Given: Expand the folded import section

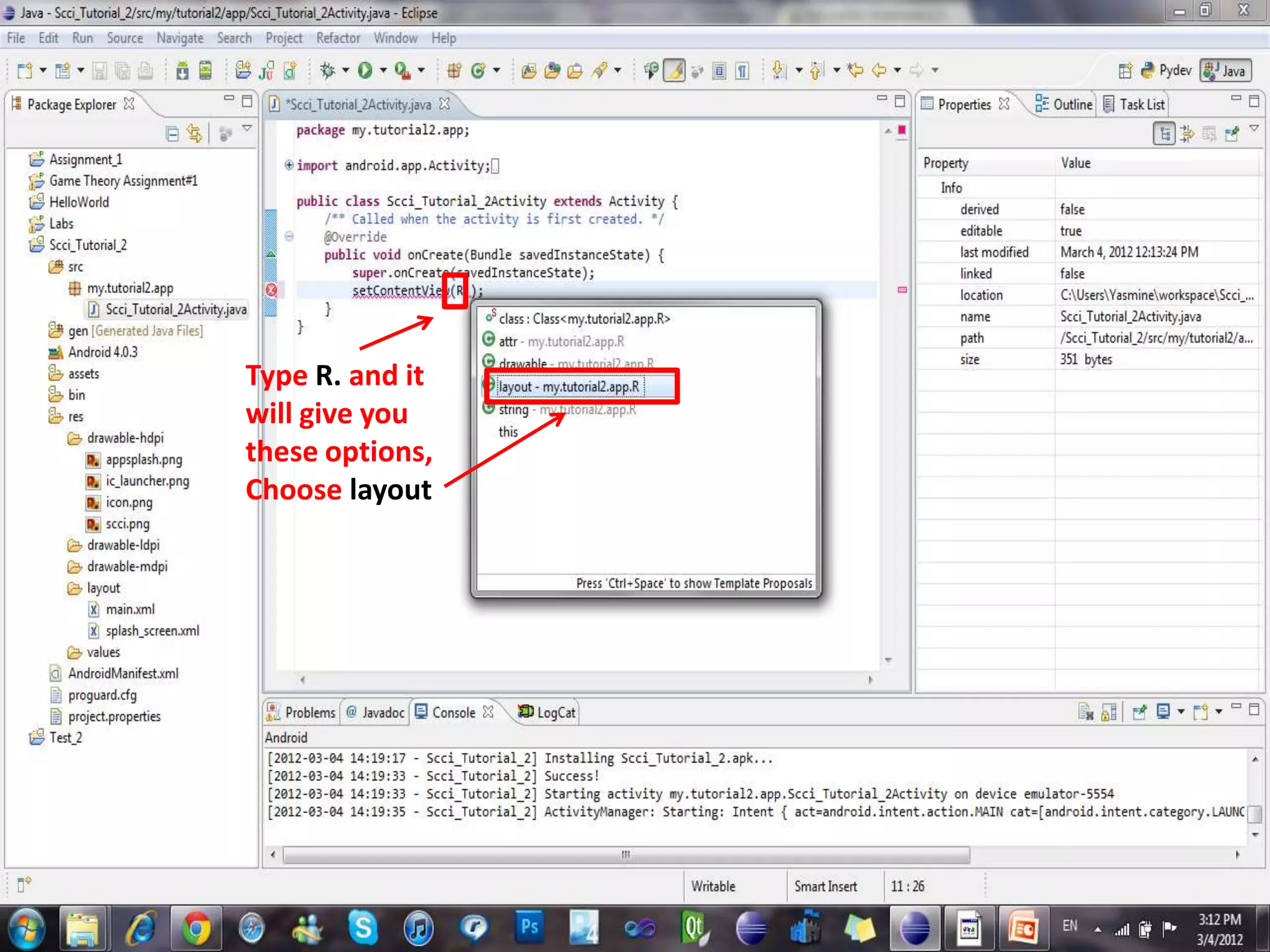Looking at the screenshot, I should coord(289,165).
